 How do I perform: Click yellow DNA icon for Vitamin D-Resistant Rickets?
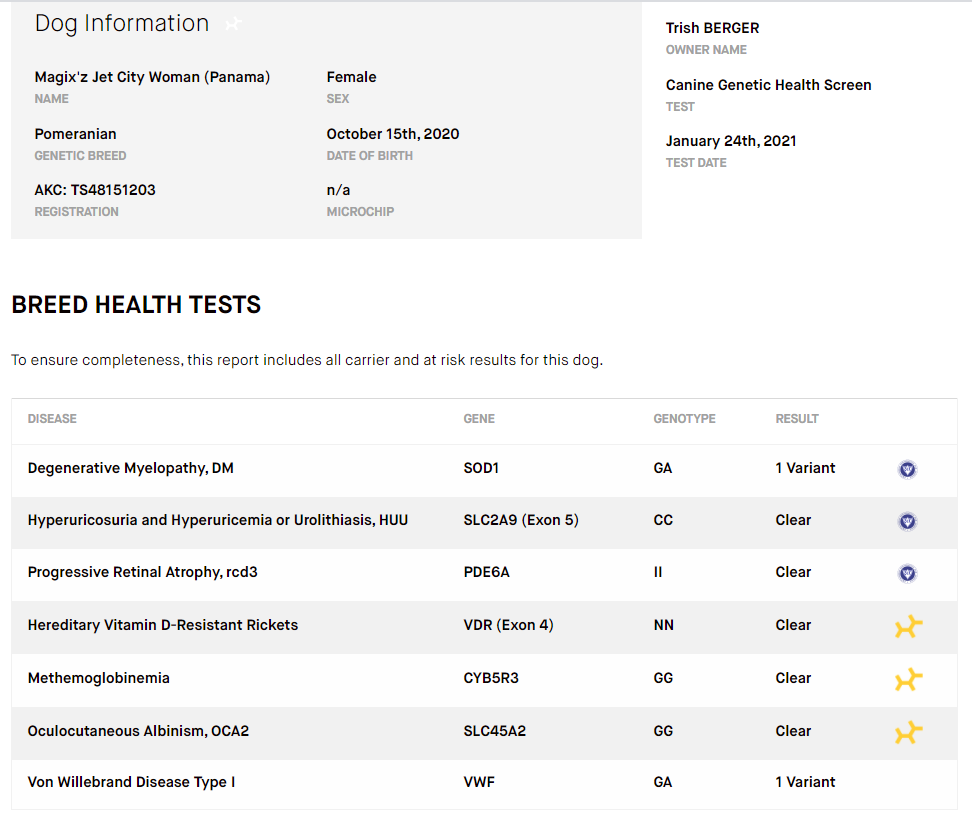[x=909, y=626]
